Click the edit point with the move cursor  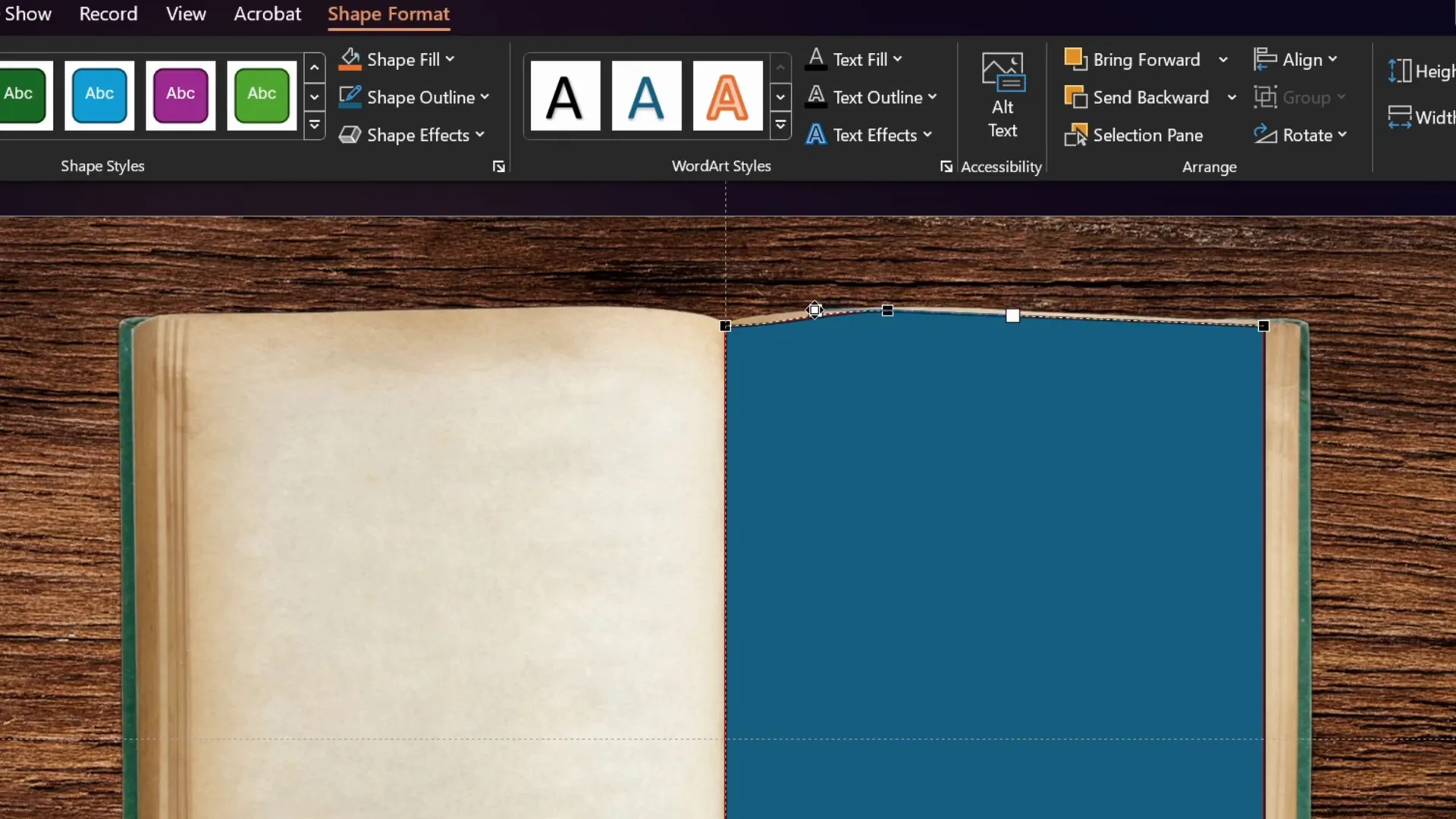tap(814, 309)
